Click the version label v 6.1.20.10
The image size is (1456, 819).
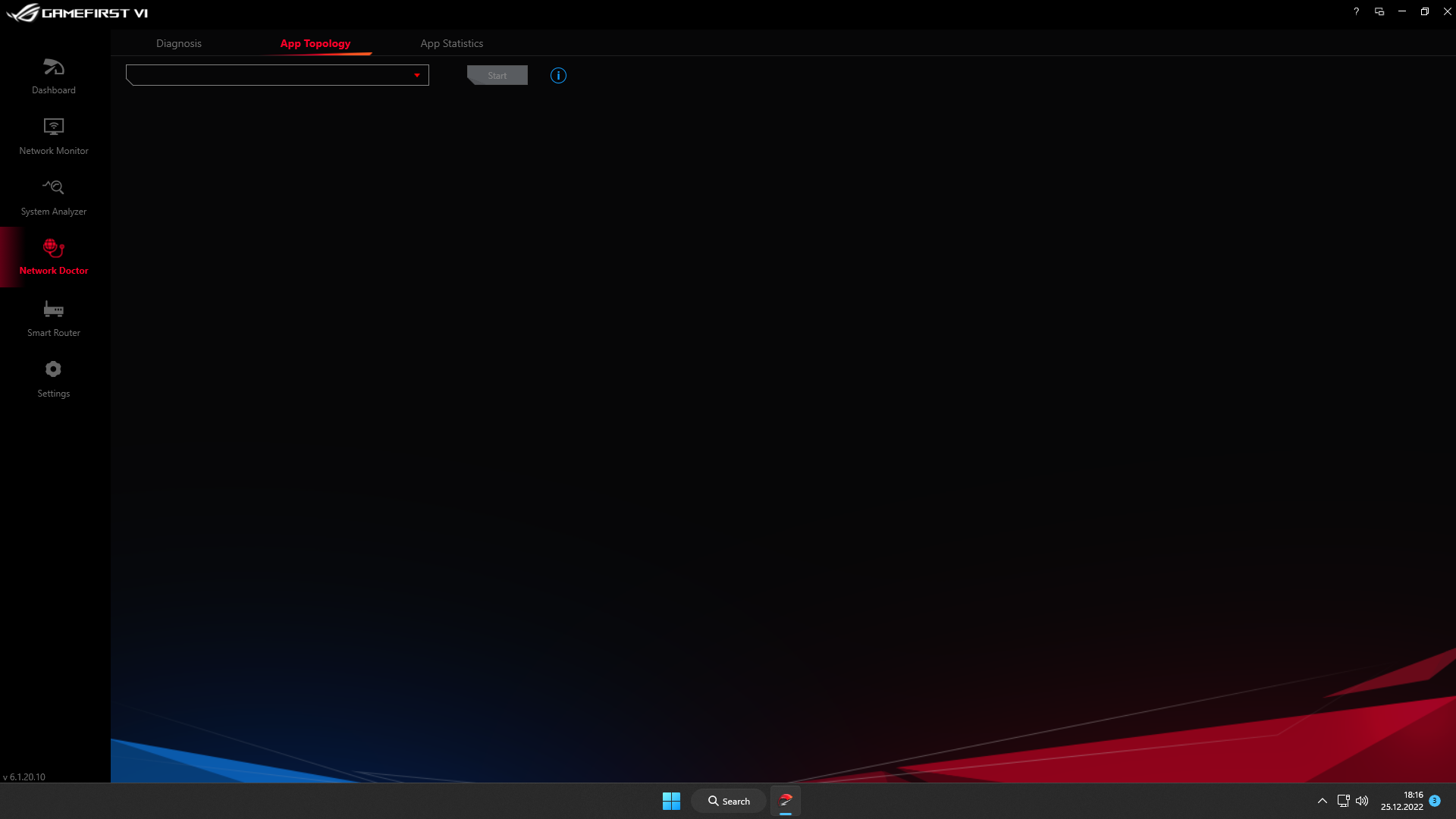click(24, 777)
